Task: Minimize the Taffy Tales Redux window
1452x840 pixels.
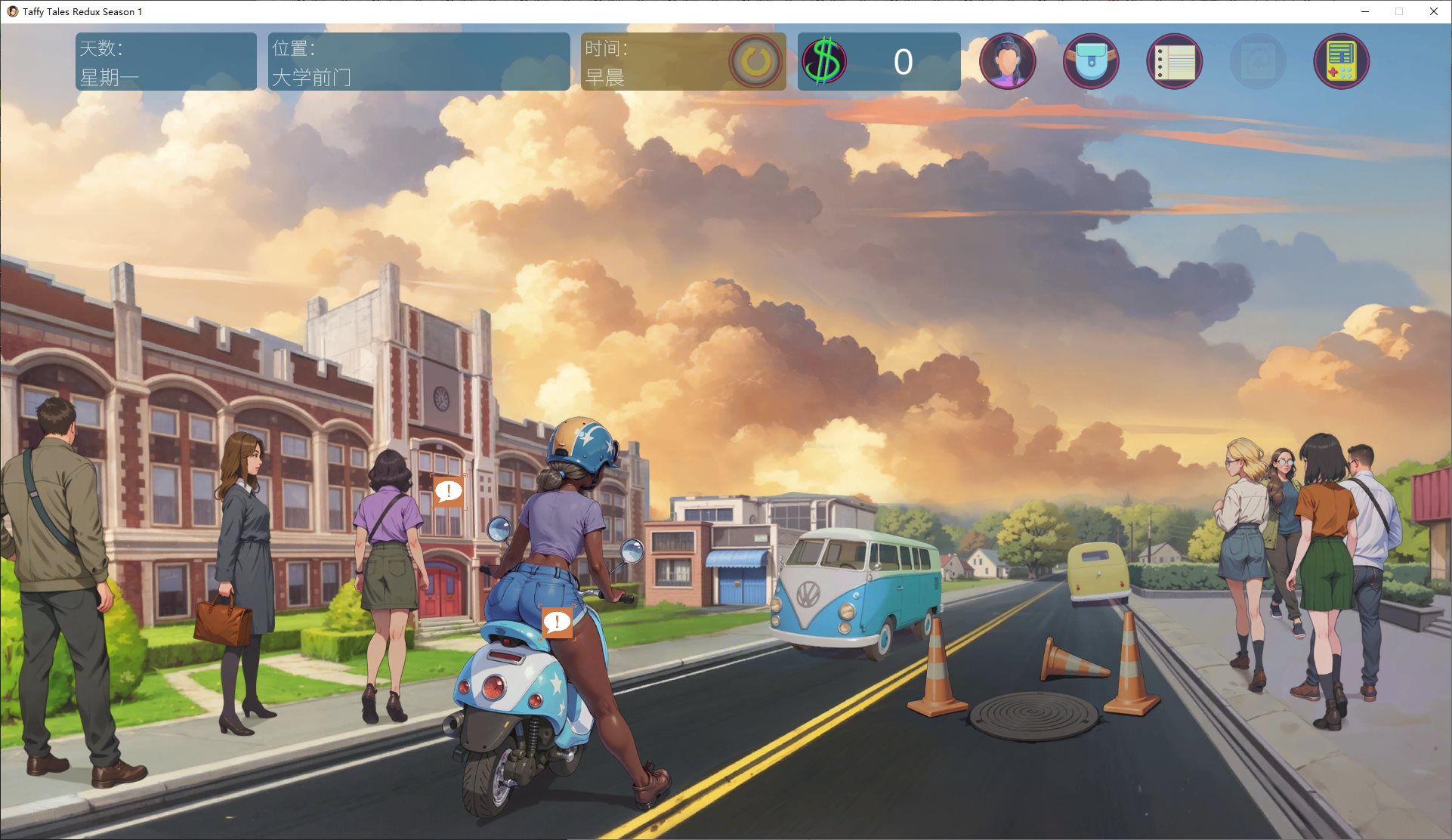Action: (x=1365, y=11)
